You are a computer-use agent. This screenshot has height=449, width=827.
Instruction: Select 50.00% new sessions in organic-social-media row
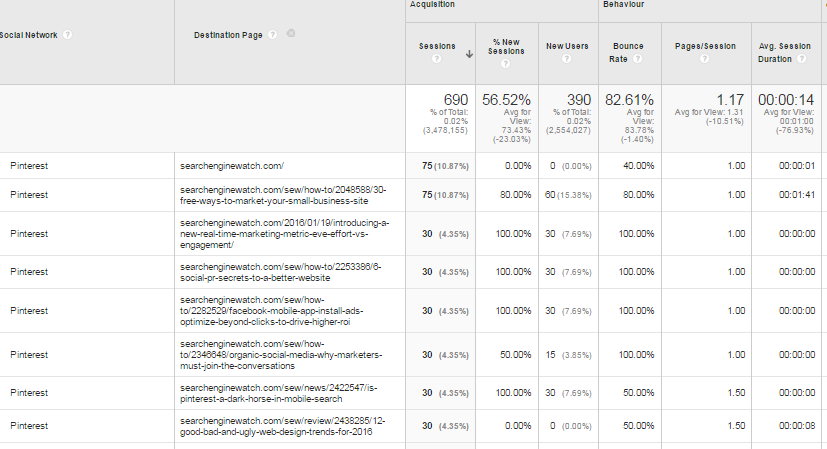click(x=515, y=355)
